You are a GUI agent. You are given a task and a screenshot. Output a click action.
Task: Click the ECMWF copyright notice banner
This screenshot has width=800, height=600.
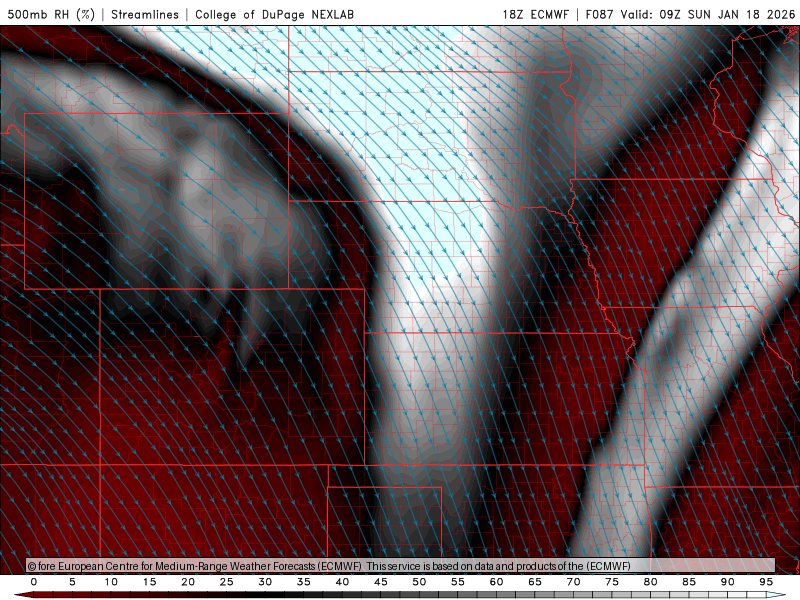[x=401, y=566]
